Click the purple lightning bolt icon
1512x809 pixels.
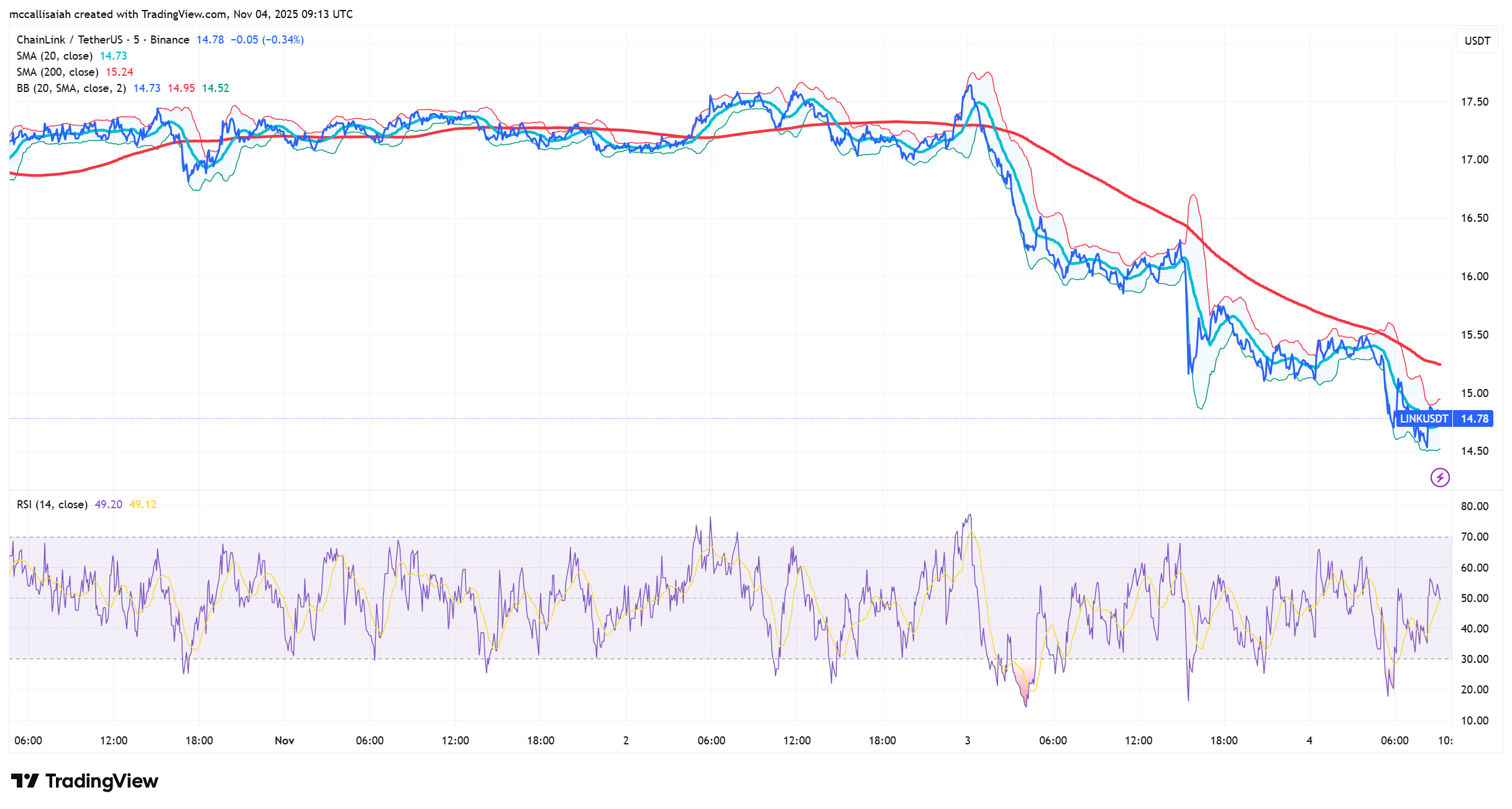coord(1440,477)
